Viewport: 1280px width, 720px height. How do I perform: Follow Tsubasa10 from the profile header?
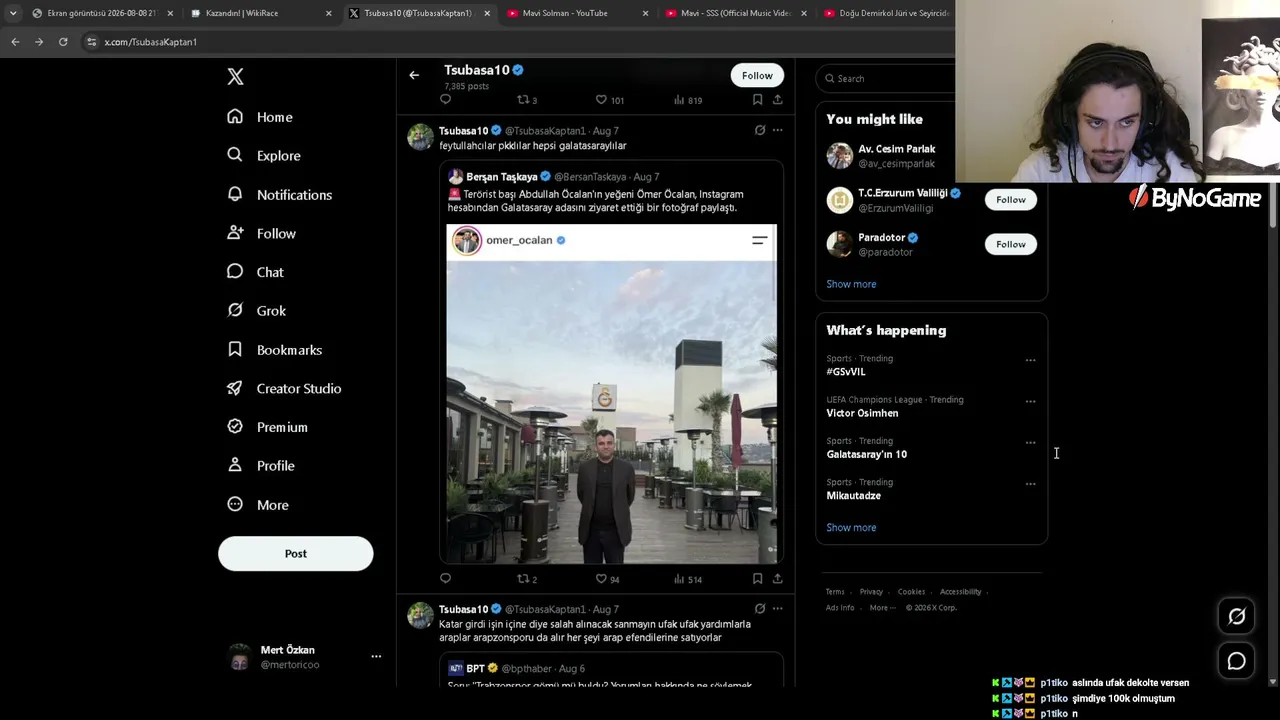click(x=757, y=75)
